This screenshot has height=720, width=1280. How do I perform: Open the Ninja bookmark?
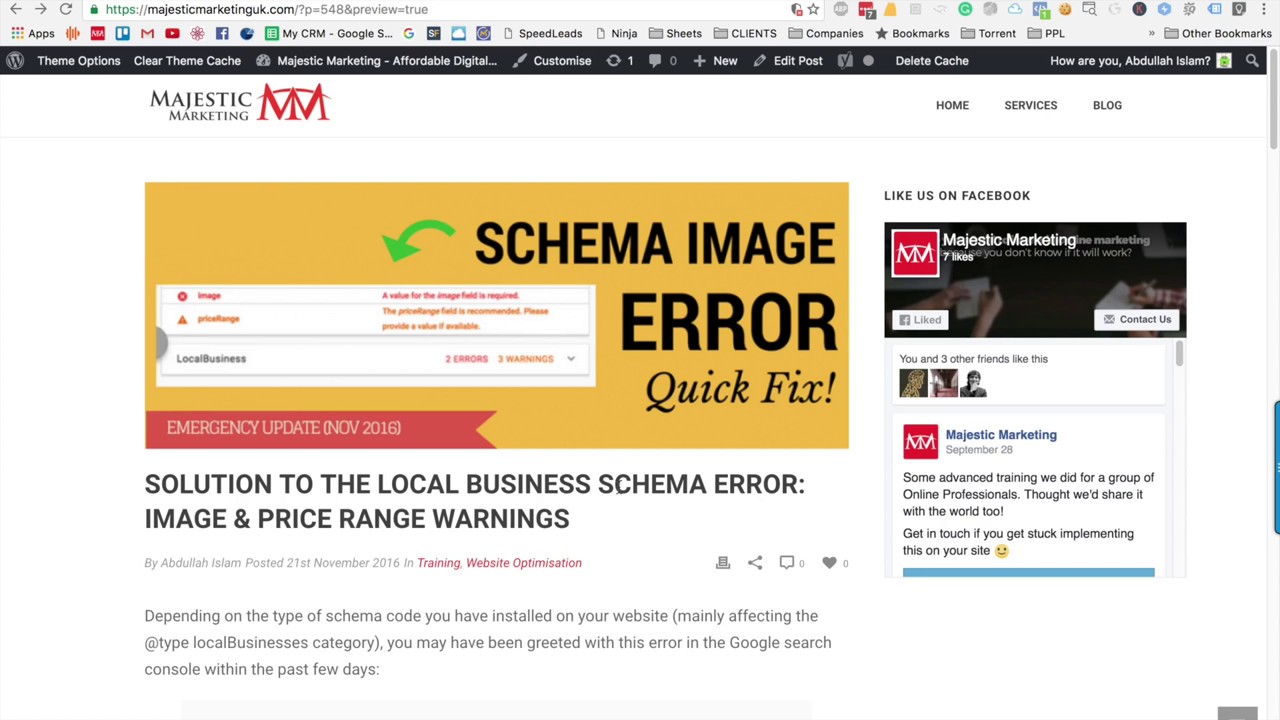(616, 33)
